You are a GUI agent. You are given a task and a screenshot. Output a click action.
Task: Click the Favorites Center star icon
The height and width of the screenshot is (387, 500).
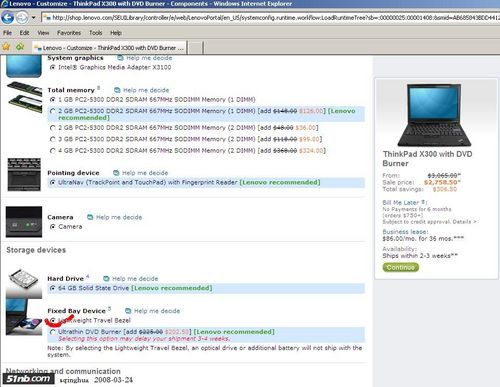click(x=6, y=47)
